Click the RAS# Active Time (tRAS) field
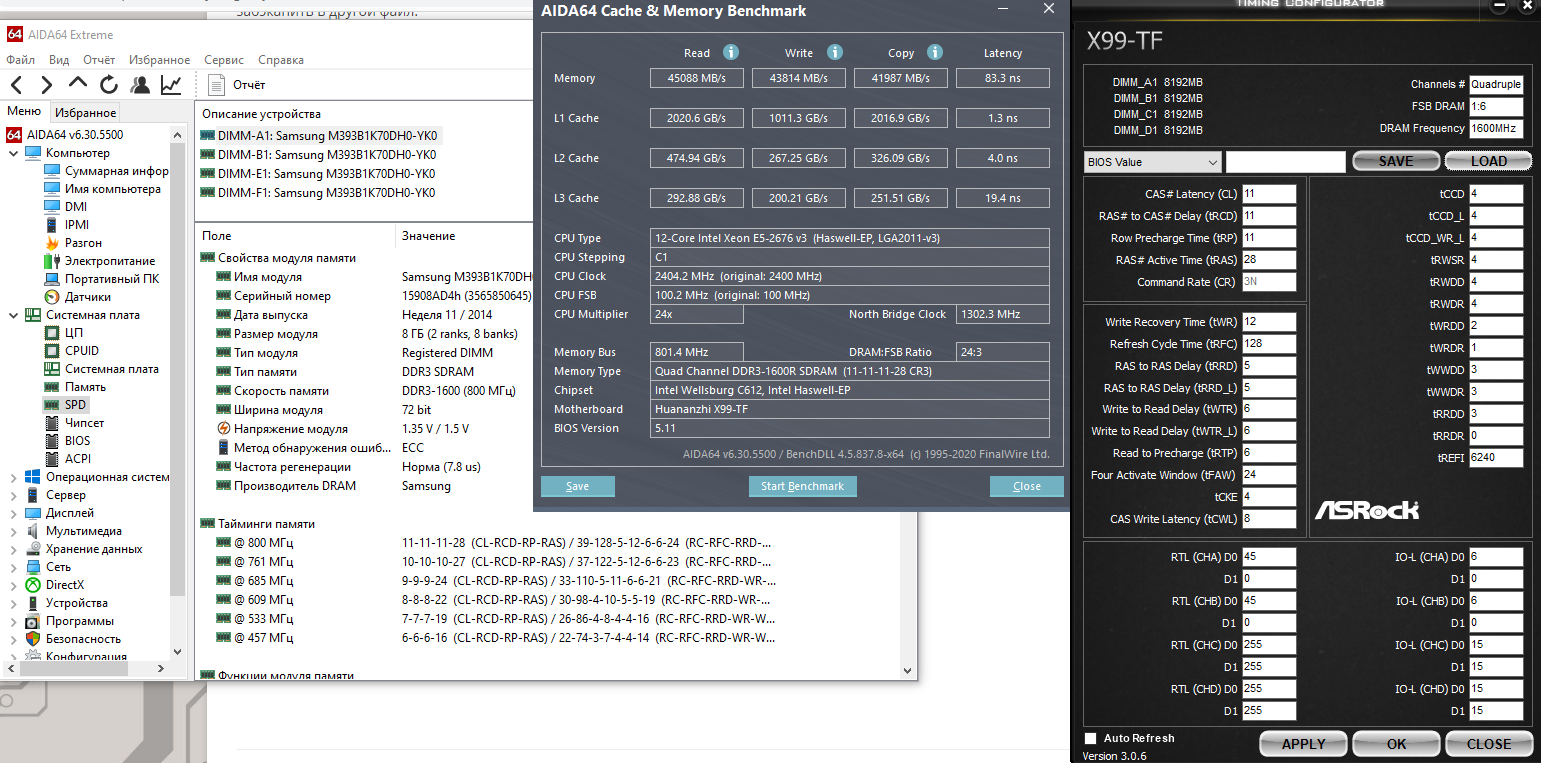The image size is (1541, 763). pyautogui.click(x=1269, y=260)
